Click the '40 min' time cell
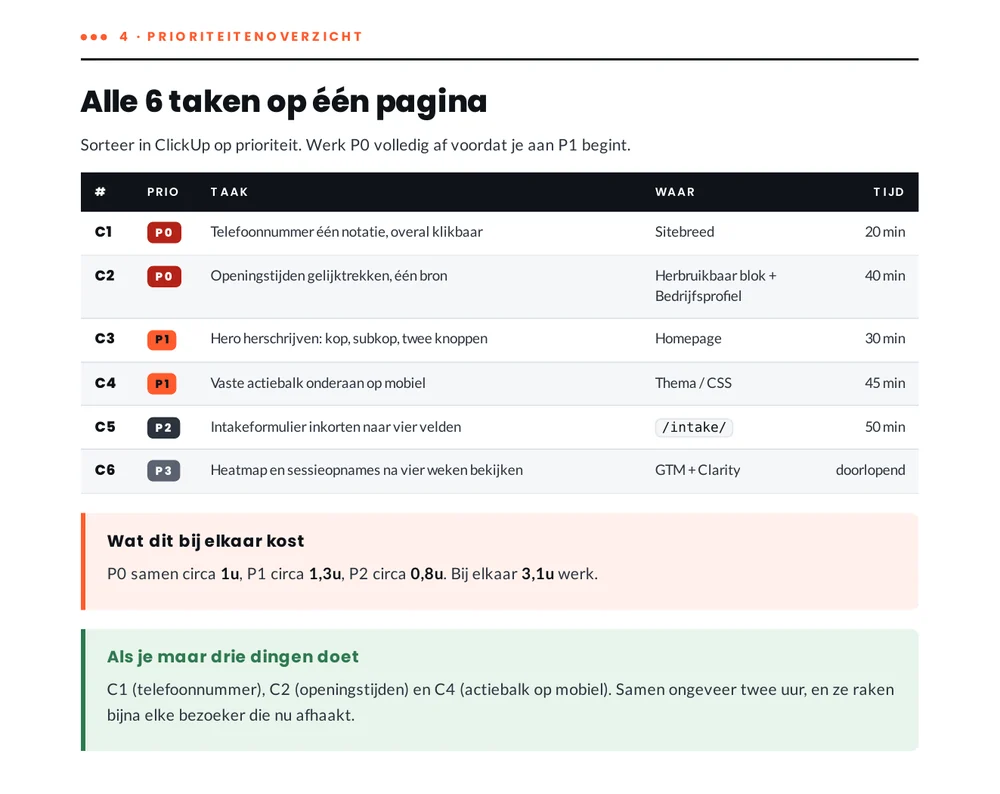 885,276
